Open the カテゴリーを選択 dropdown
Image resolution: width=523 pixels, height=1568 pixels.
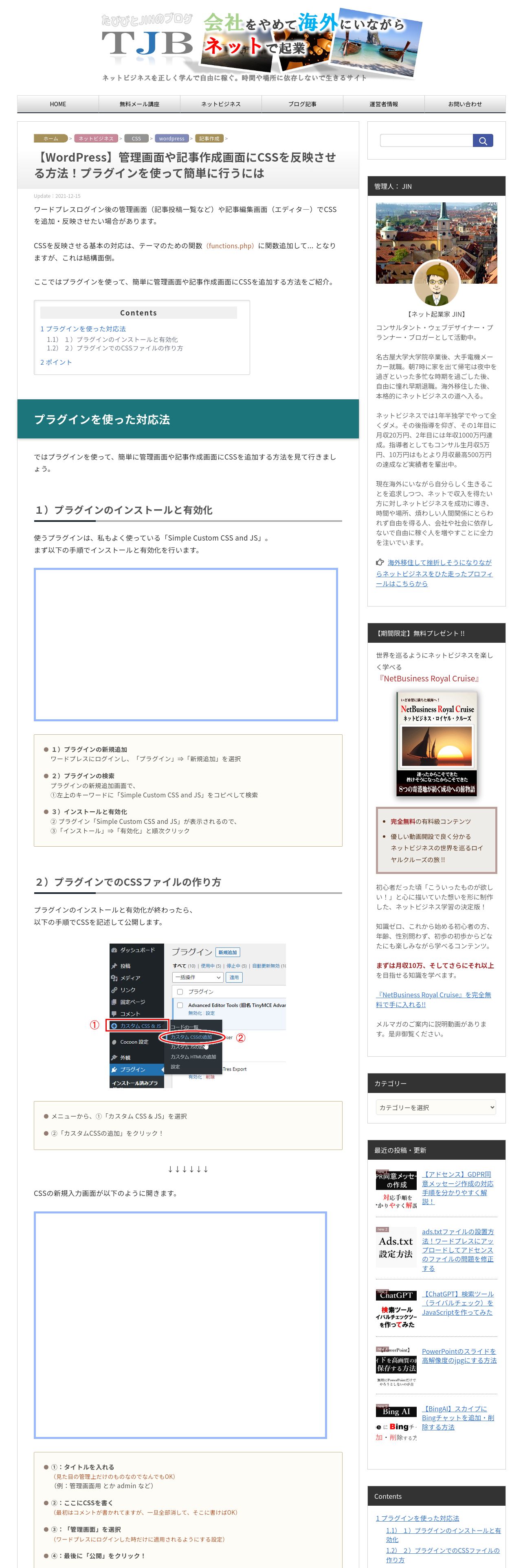click(x=436, y=1107)
